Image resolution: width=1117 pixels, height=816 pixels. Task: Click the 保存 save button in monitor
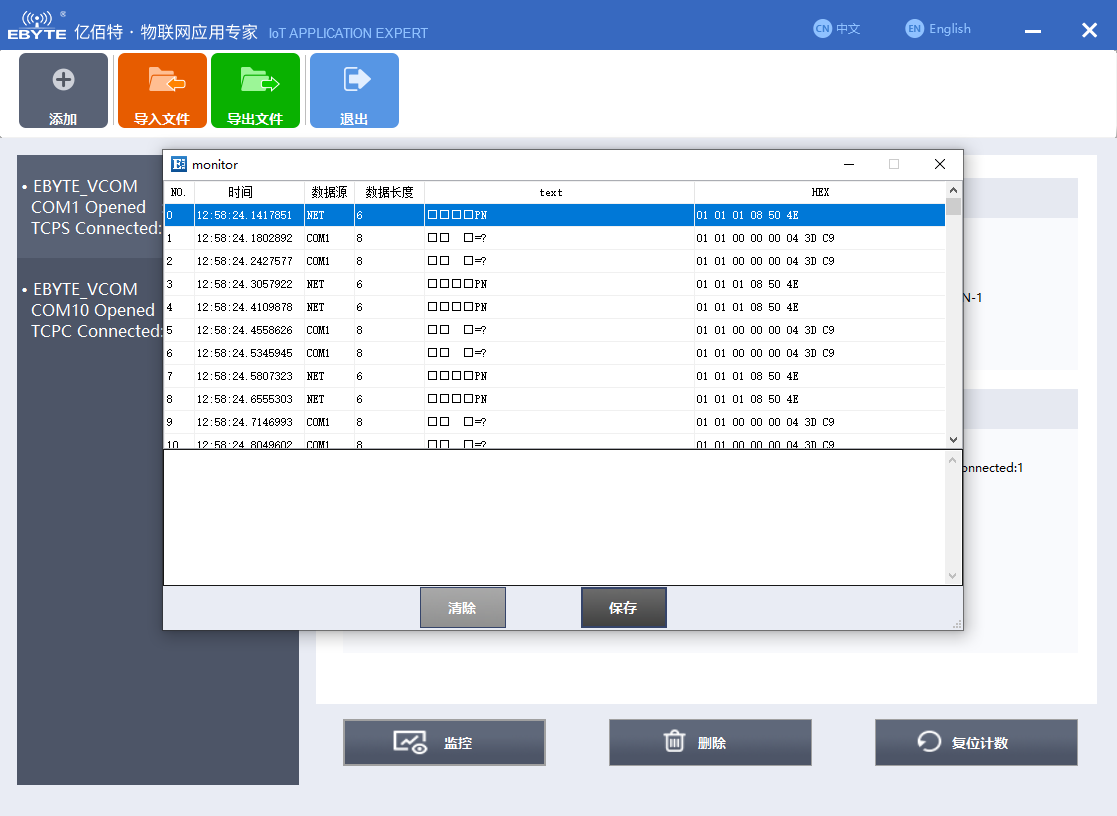623,607
